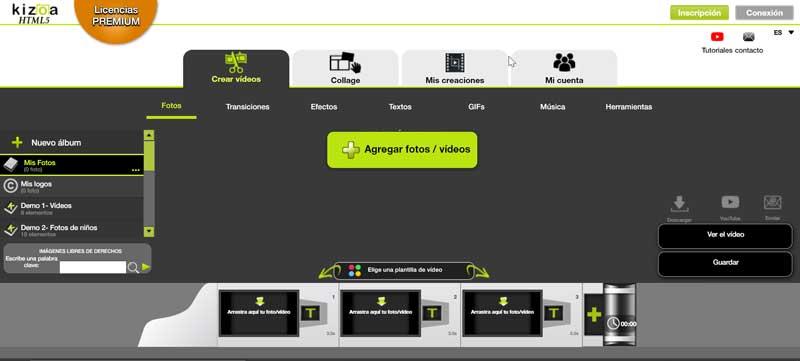
Task: Click the magnifier search icon for free images
Action: pos(133,268)
